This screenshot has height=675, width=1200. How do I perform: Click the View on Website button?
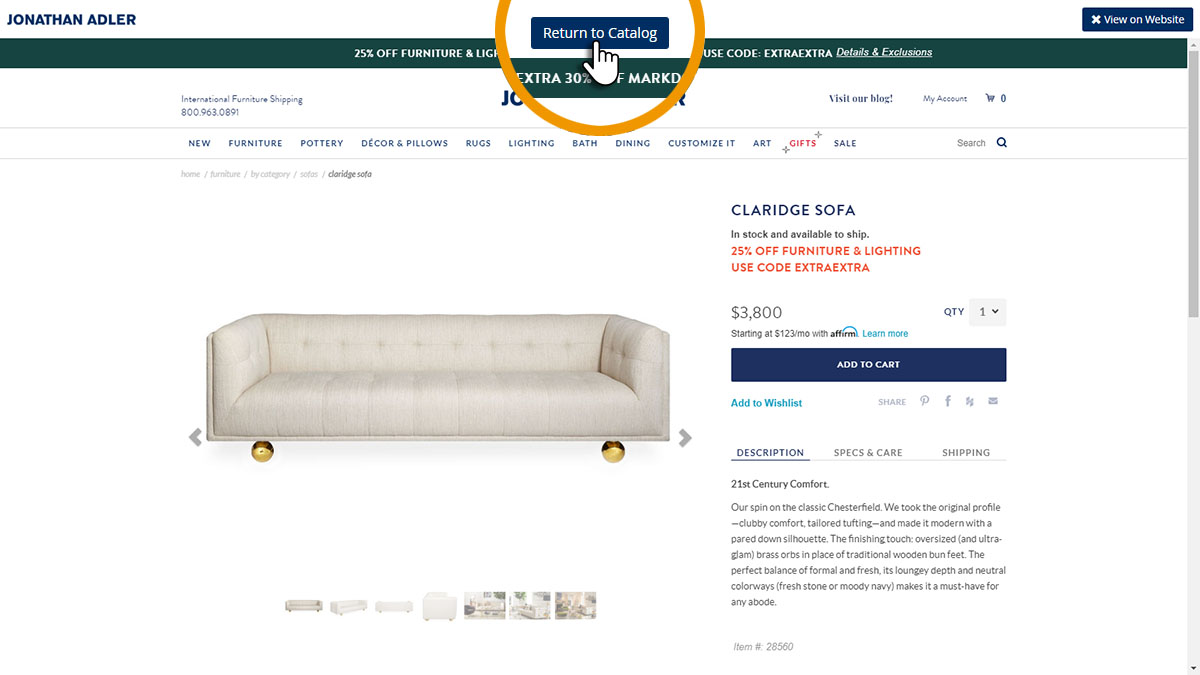point(1138,19)
